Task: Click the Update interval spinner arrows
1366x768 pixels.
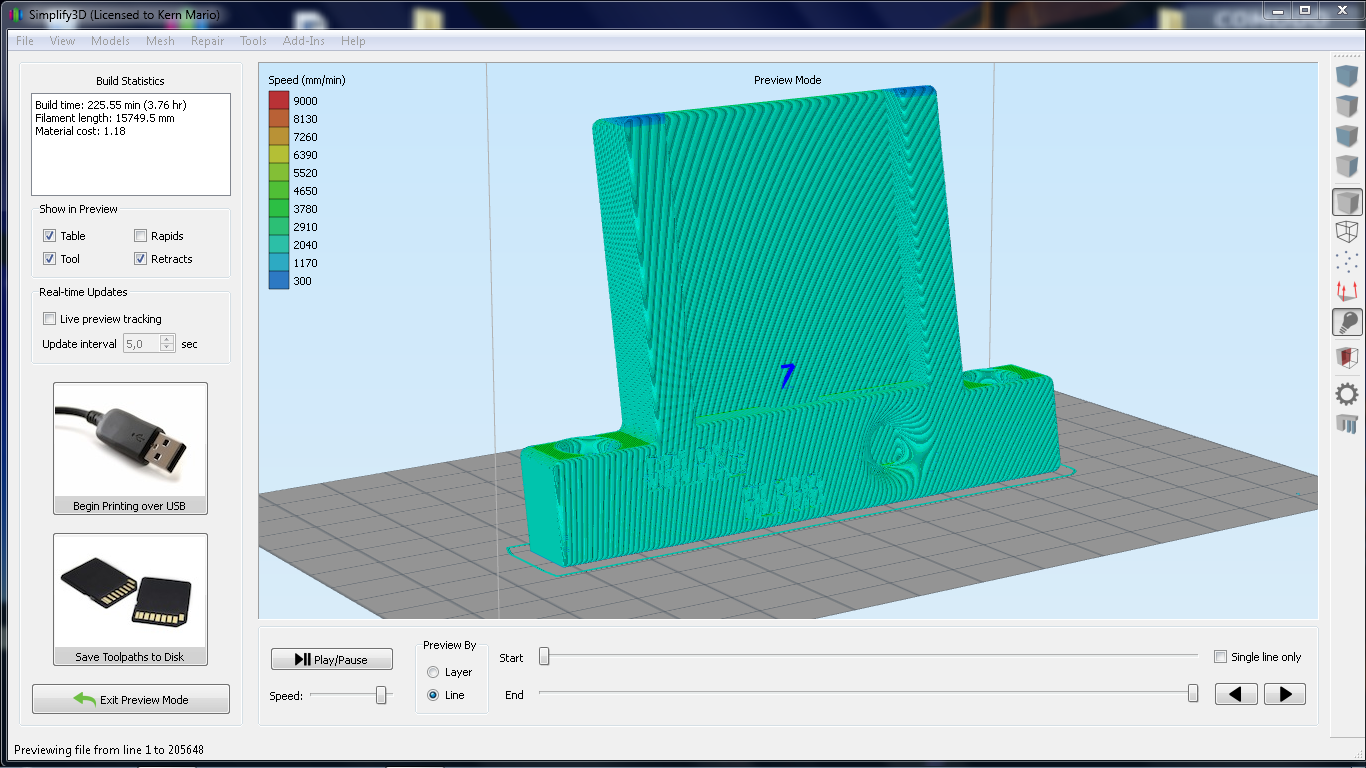Action: pyautogui.click(x=167, y=344)
